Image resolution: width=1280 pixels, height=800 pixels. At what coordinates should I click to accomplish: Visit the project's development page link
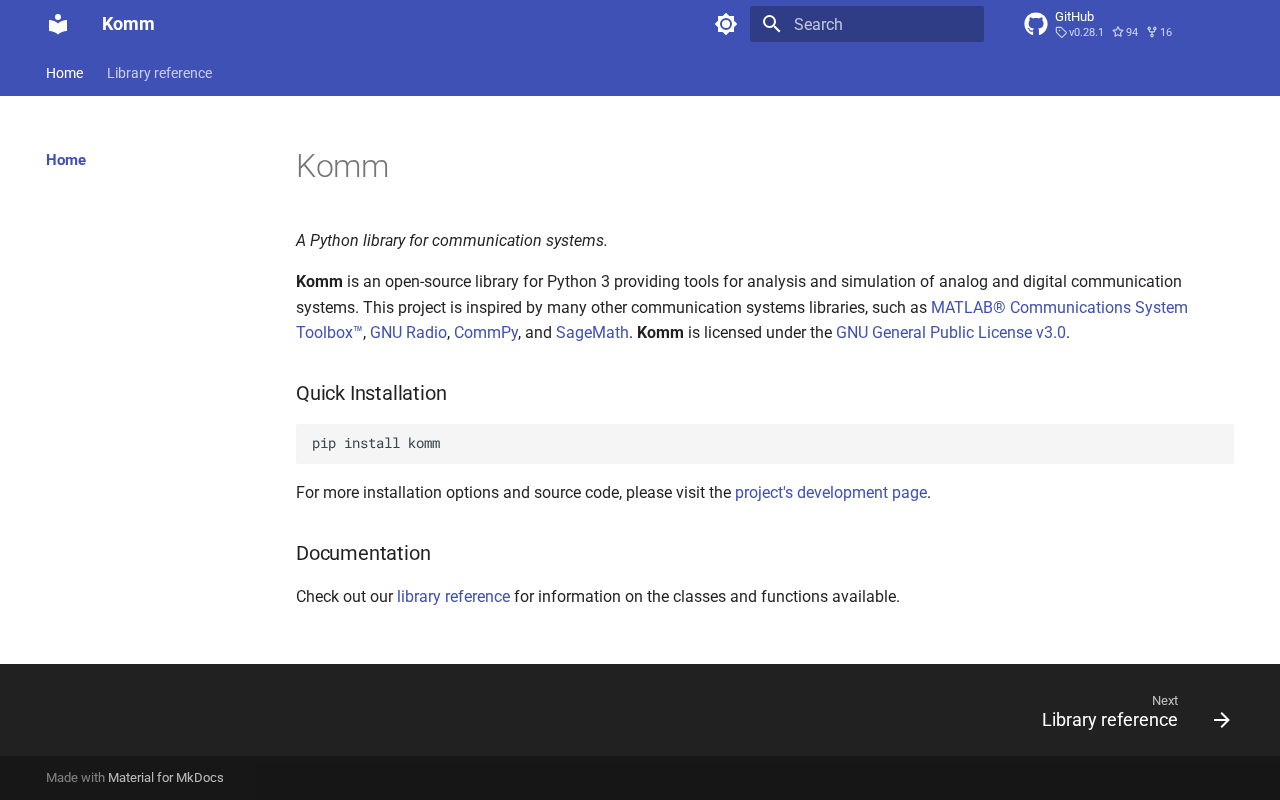(830, 492)
